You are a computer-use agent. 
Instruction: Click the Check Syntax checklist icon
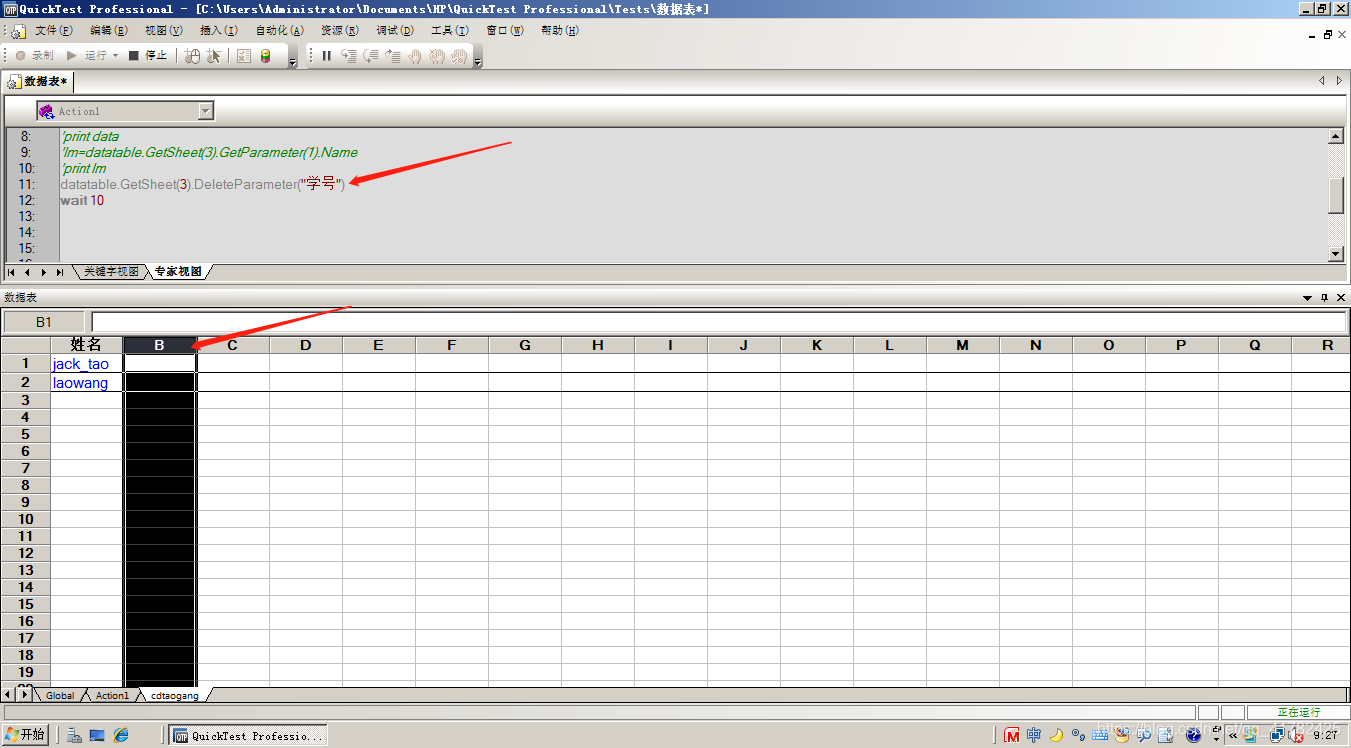click(244, 56)
